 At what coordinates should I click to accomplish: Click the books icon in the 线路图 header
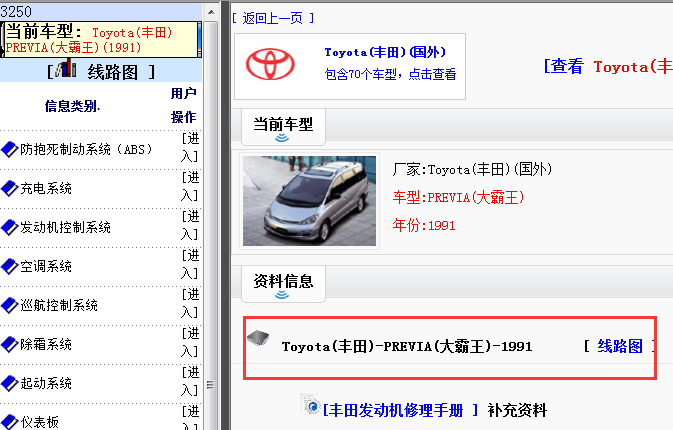(66, 69)
